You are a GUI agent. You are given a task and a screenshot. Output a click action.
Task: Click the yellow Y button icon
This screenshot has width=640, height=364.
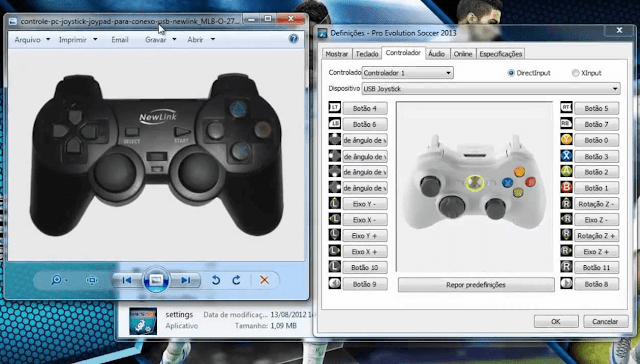pyautogui.click(x=566, y=140)
